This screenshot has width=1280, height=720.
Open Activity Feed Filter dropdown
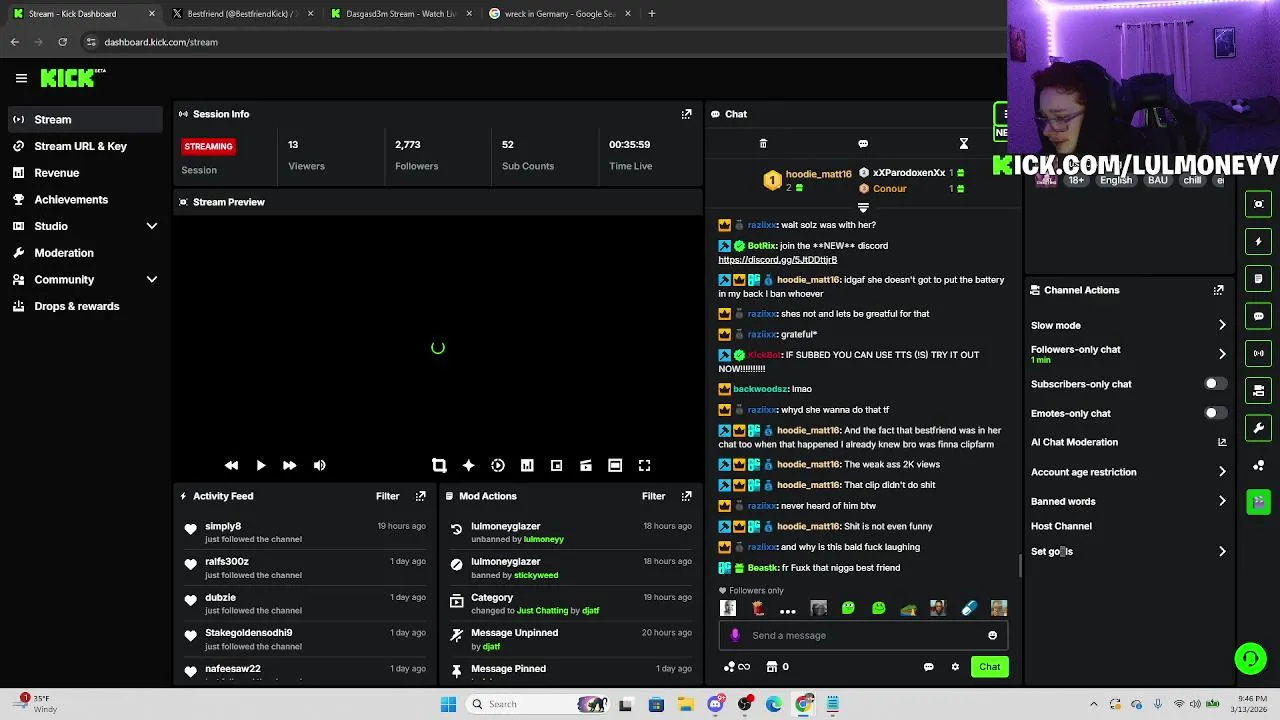[387, 496]
